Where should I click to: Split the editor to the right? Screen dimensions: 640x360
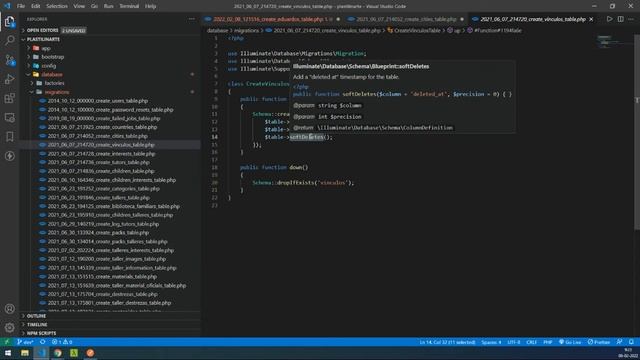click(620, 19)
